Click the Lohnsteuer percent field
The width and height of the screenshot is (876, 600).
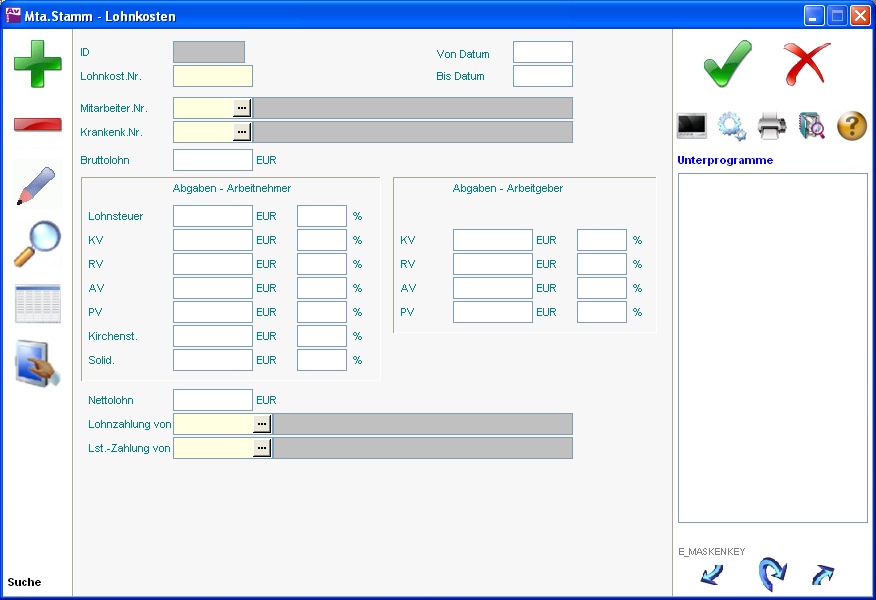point(322,216)
